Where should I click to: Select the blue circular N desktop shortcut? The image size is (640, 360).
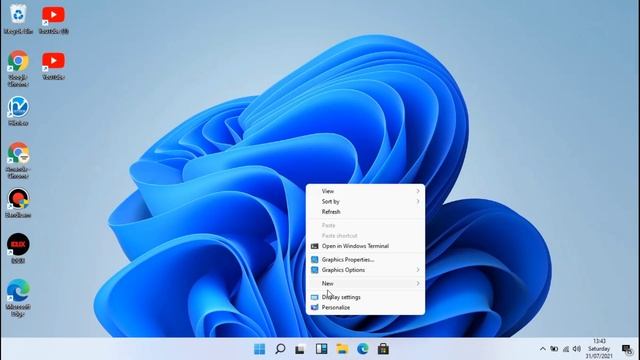(x=18, y=111)
